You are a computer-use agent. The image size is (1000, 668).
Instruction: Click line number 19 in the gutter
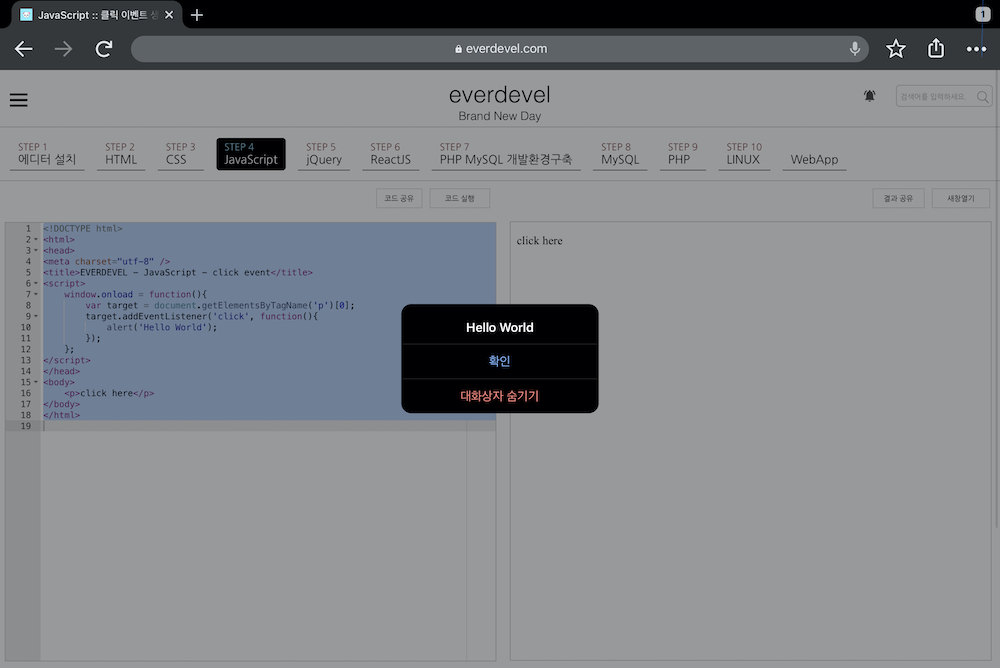[x=26, y=426]
